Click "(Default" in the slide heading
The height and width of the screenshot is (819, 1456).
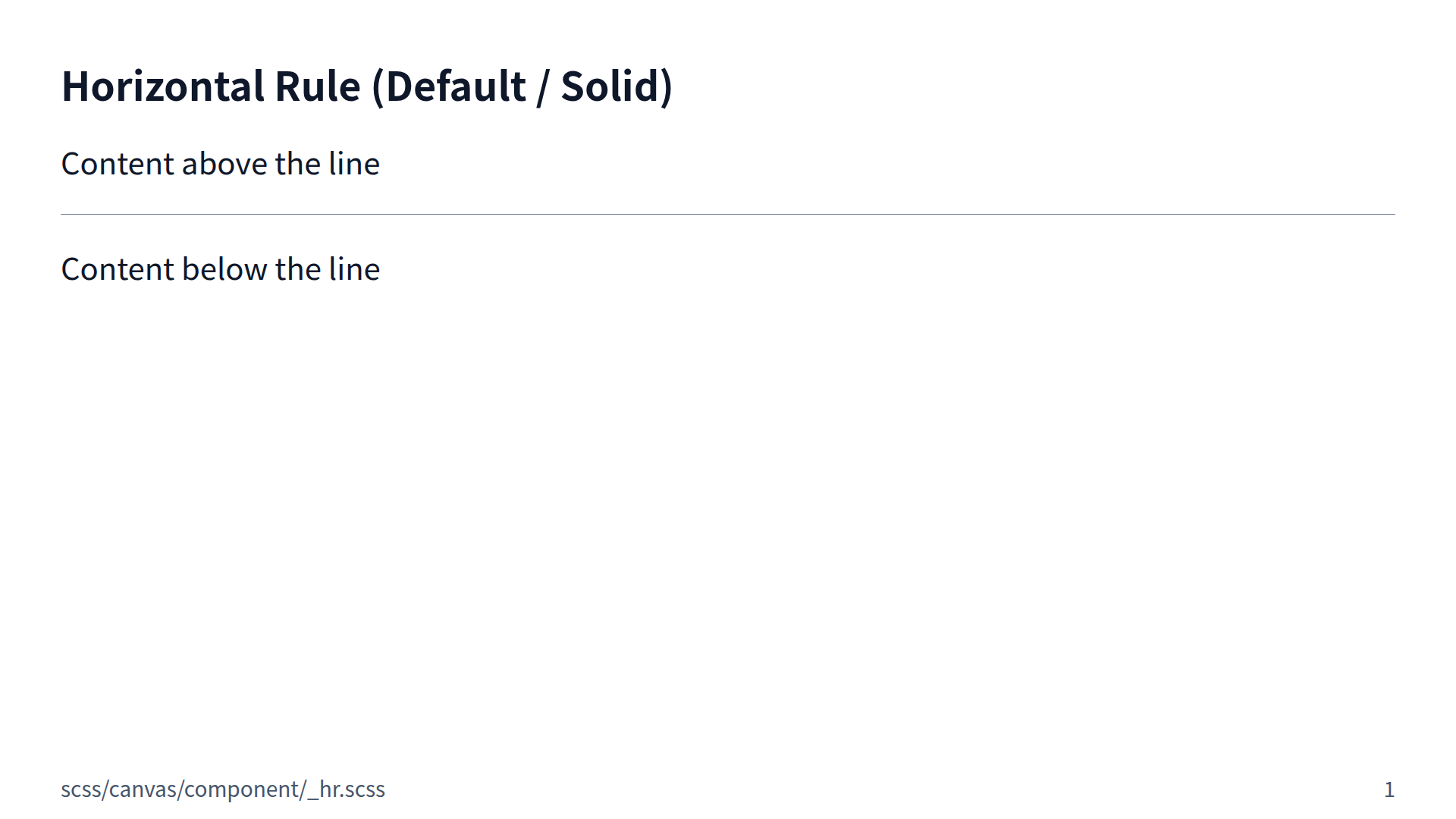[x=448, y=86]
